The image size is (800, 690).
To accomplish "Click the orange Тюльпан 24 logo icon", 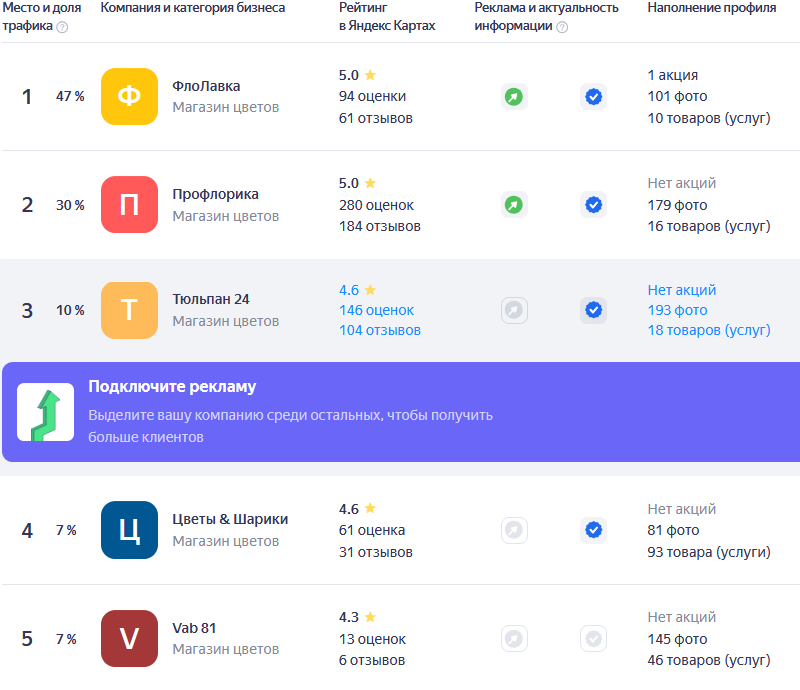I will click(x=129, y=310).
